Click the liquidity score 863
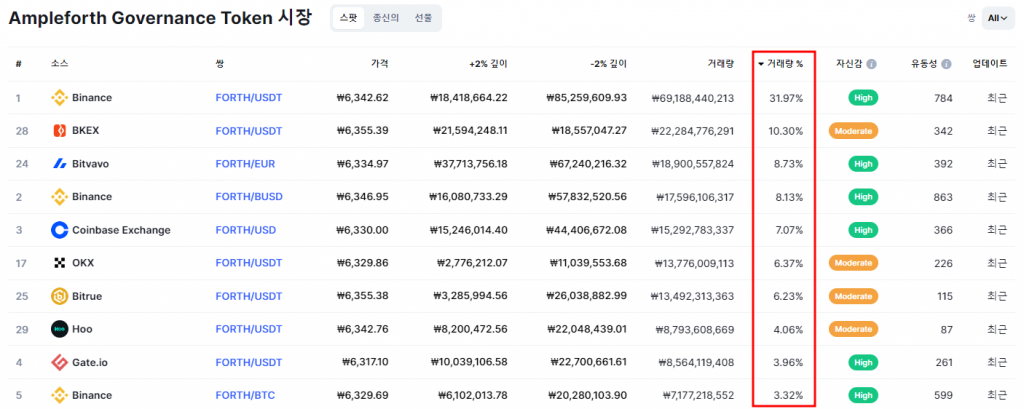Image resolution: width=1024 pixels, height=409 pixels. point(943,197)
